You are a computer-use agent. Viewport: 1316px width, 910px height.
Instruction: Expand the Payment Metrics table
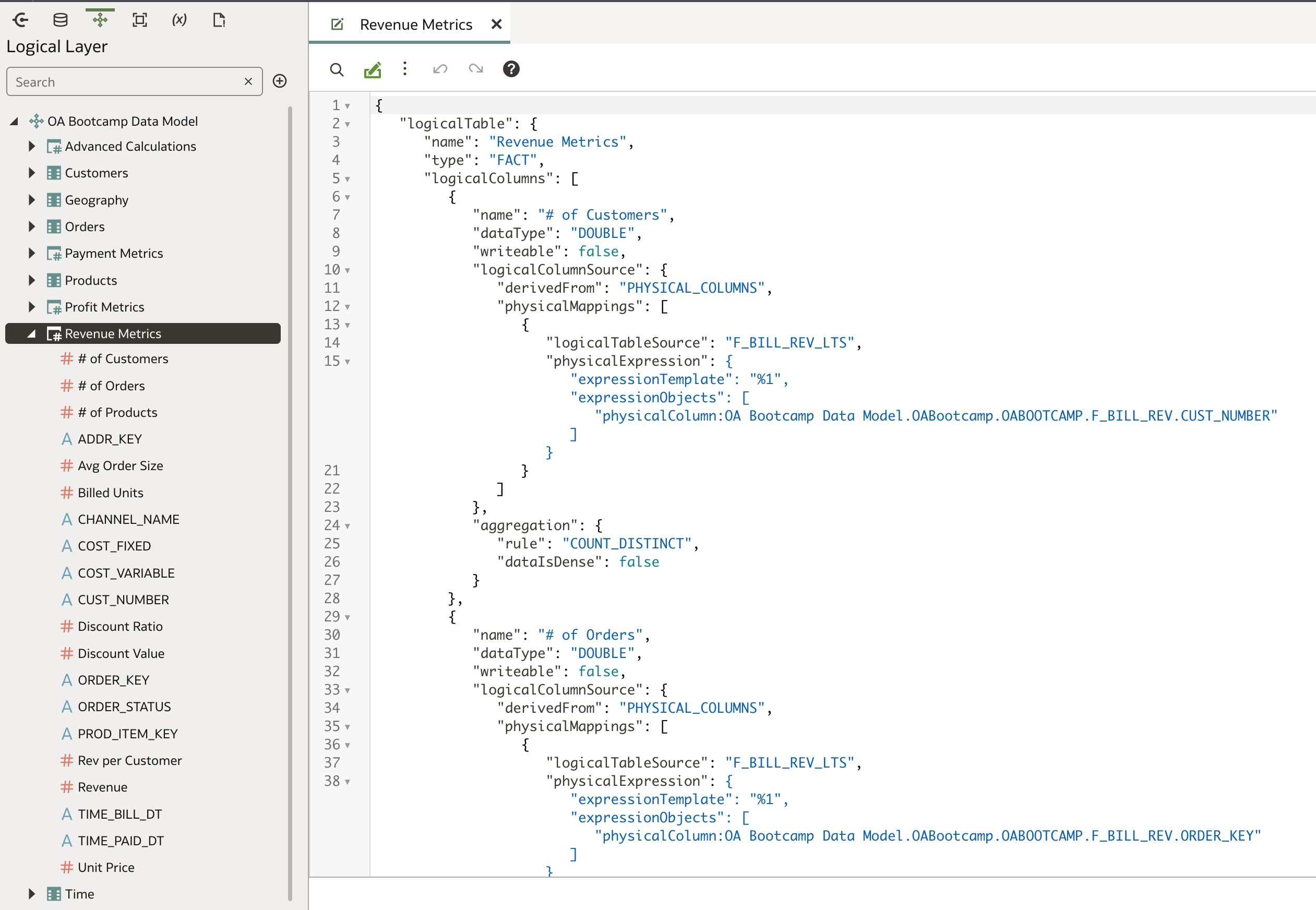pos(32,253)
